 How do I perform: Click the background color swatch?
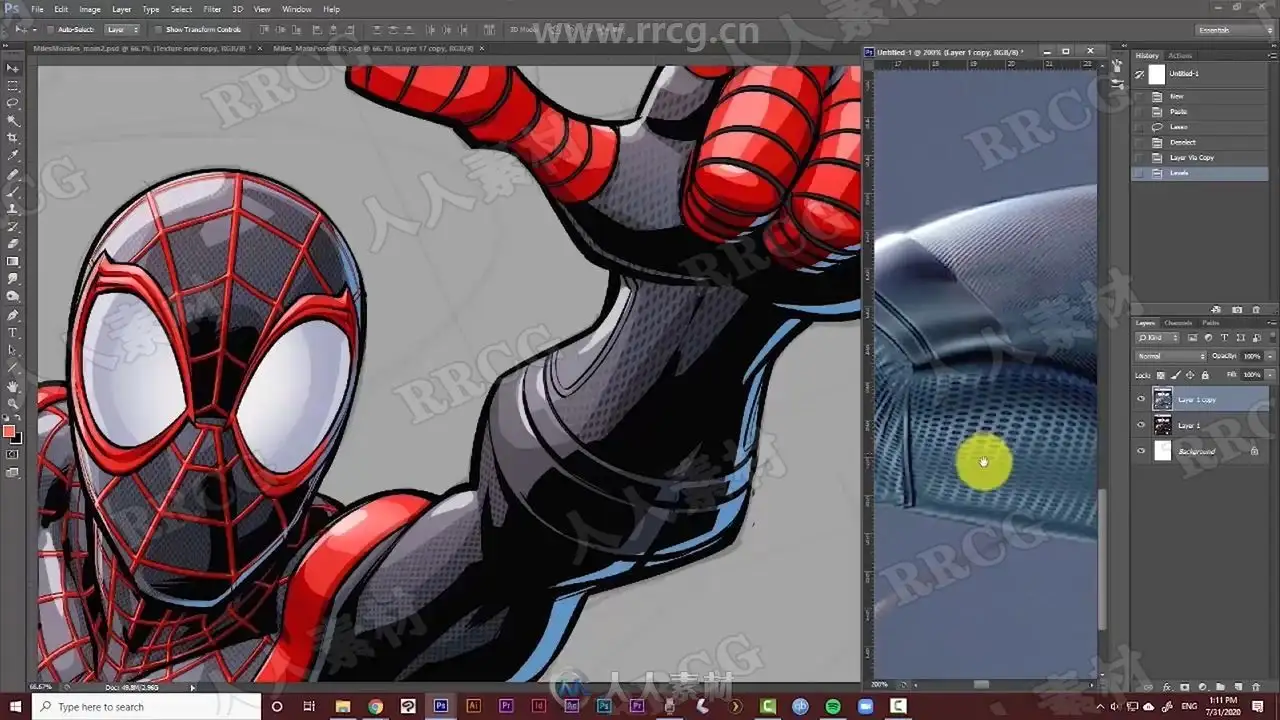(16, 437)
